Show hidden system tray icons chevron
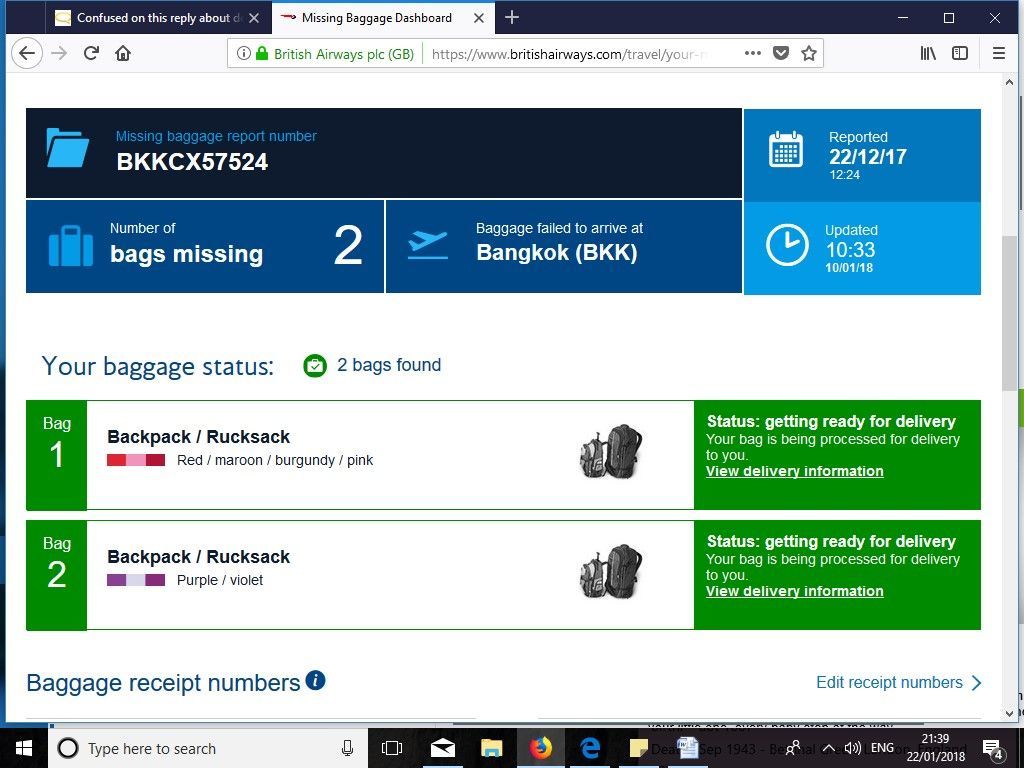This screenshot has height=768, width=1024. click(x=829, y=748)
